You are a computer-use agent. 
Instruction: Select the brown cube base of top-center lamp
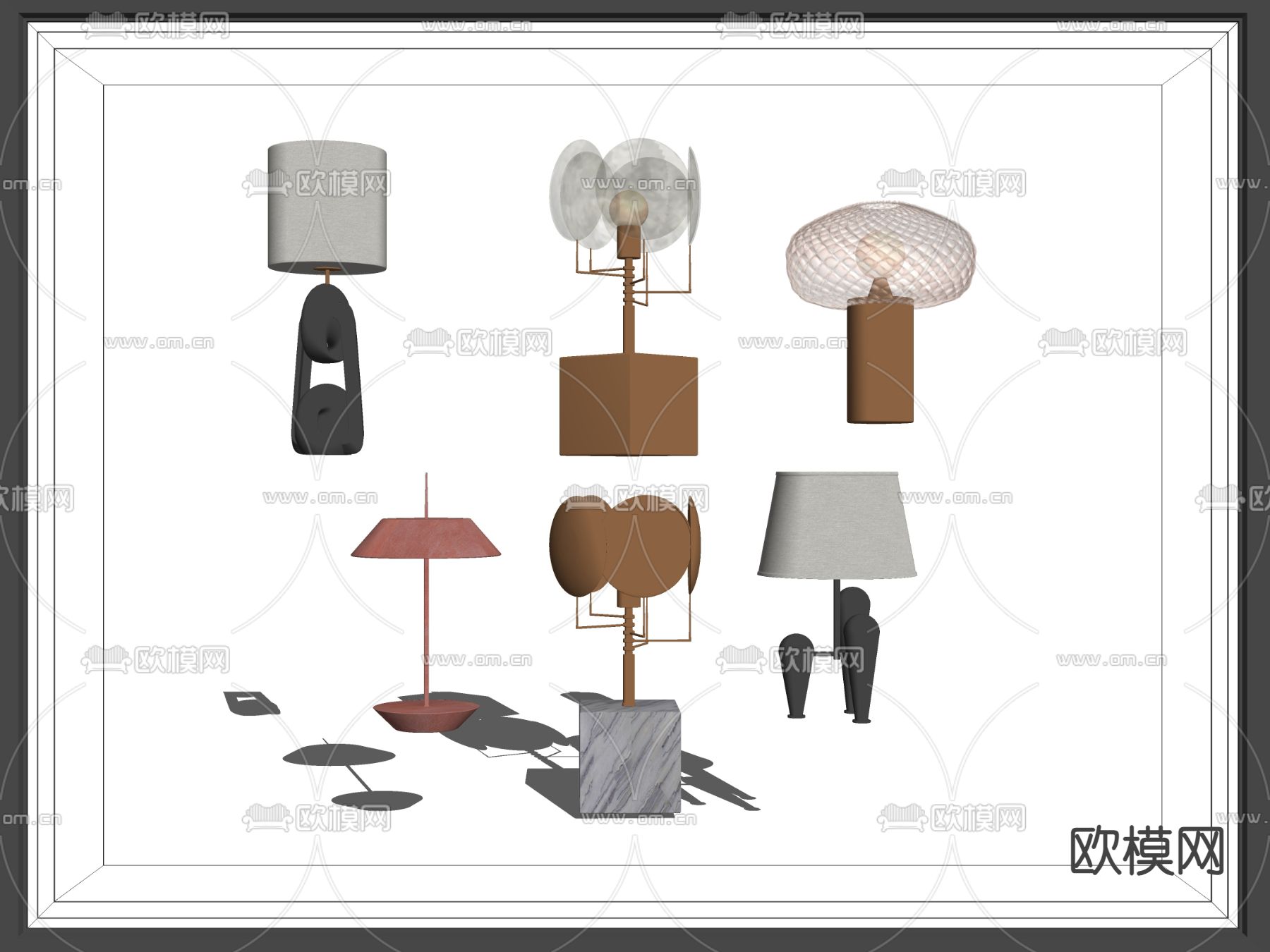(x=628, y=405)
